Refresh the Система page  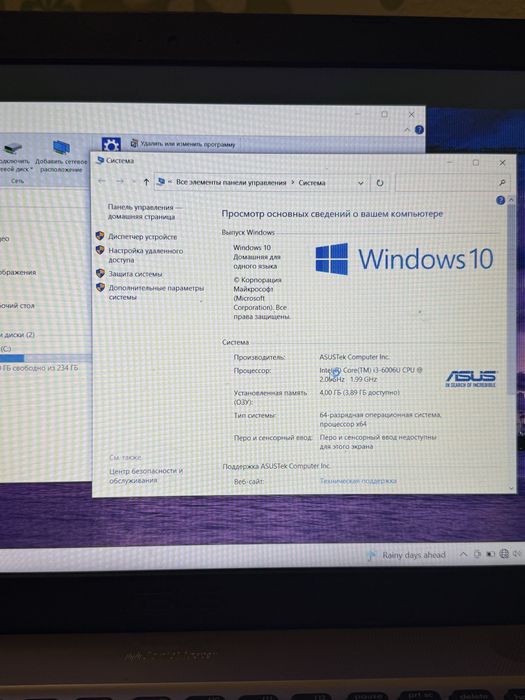tap(379, 183)
